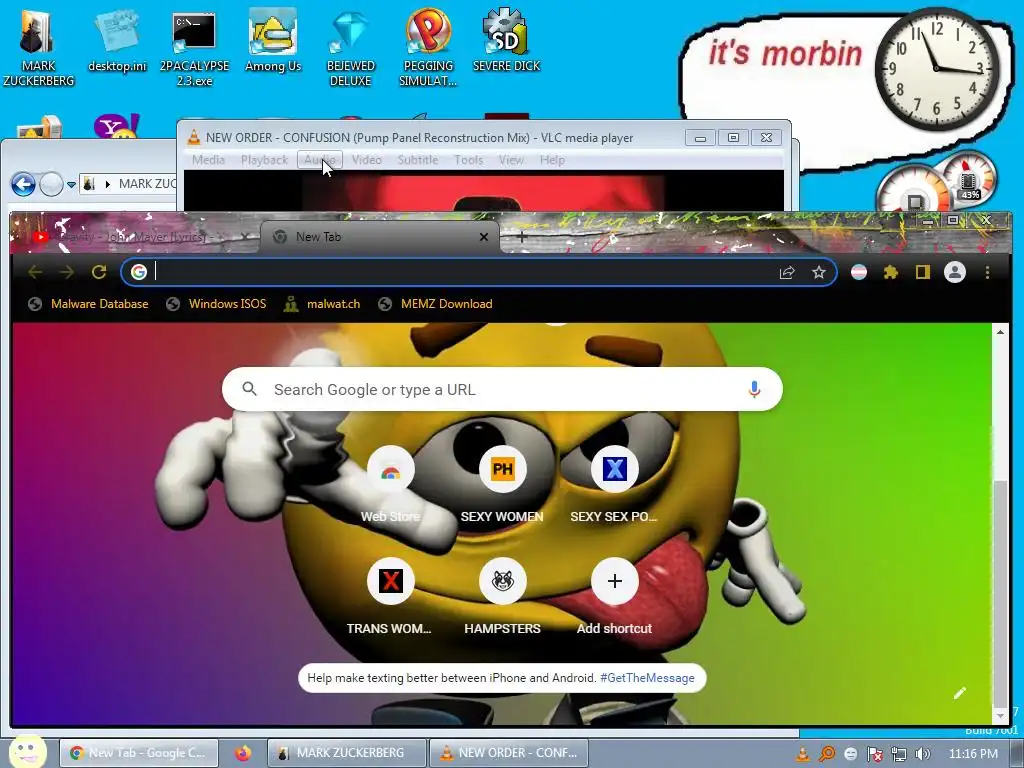The width and height of the screenshot is (1024, 768).
Task: Click the striped flag extension icon
Action: tap(859, 272)
